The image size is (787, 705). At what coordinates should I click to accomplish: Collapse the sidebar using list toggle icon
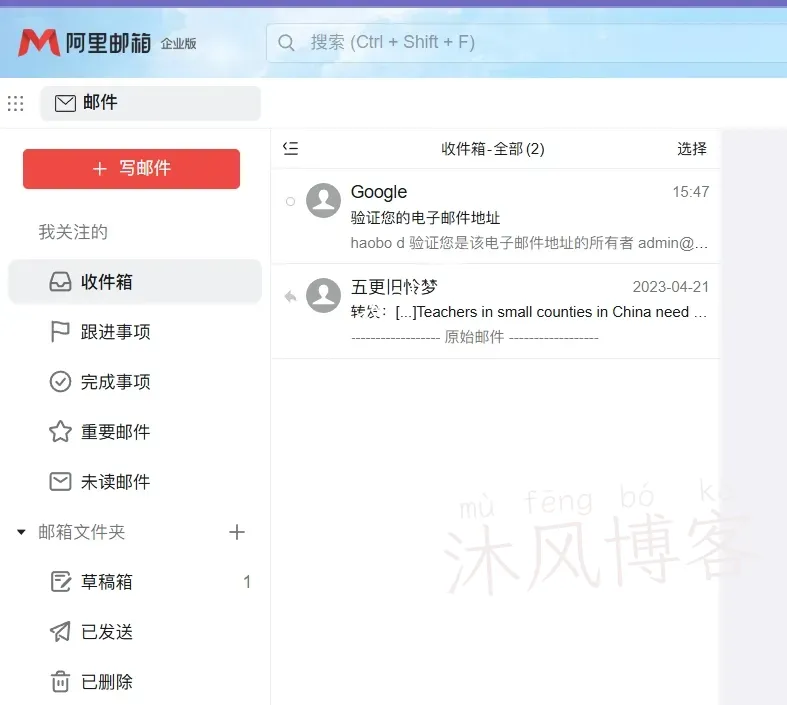click(291, 149)
